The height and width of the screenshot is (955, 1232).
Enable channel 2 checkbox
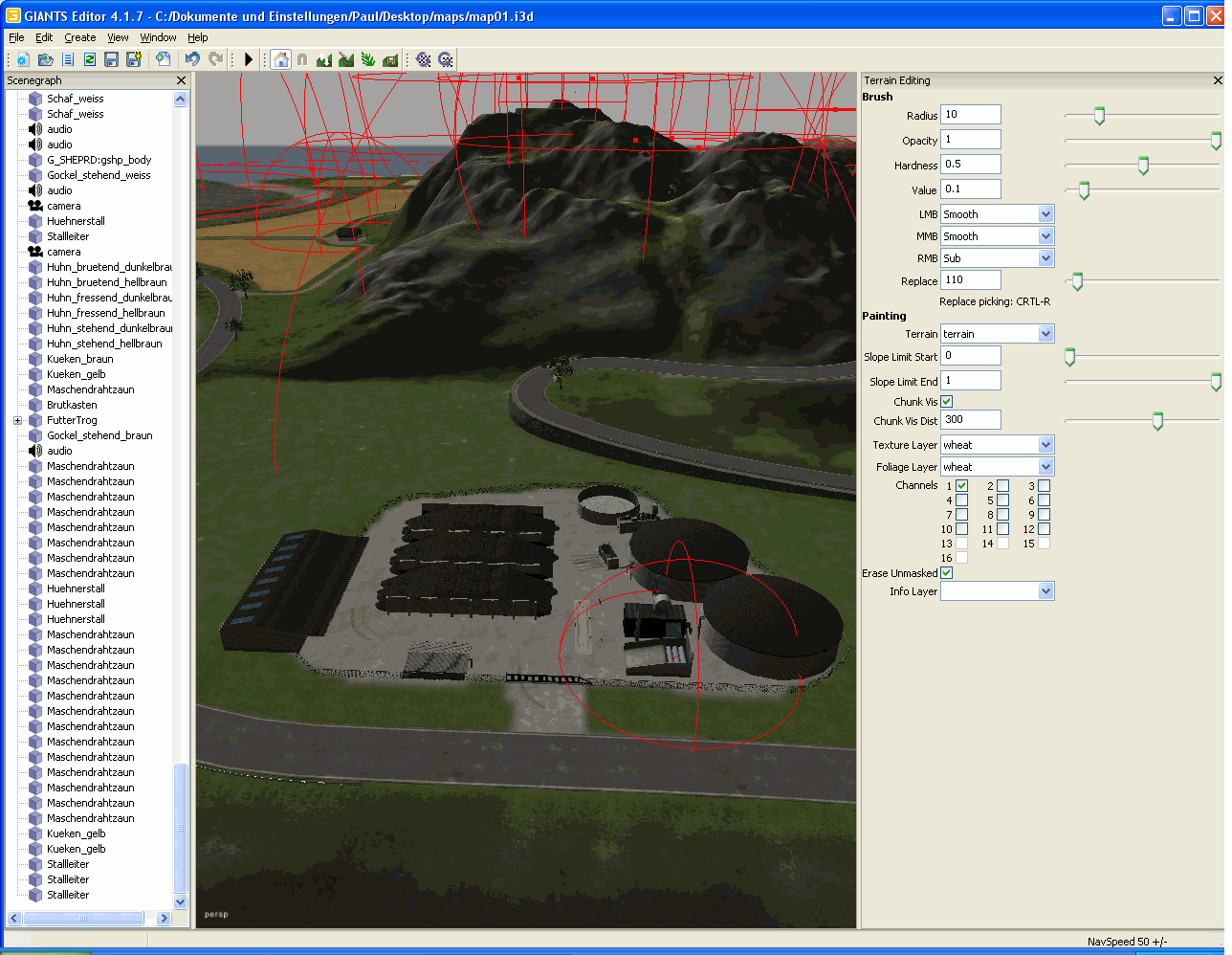point(1002,486)
